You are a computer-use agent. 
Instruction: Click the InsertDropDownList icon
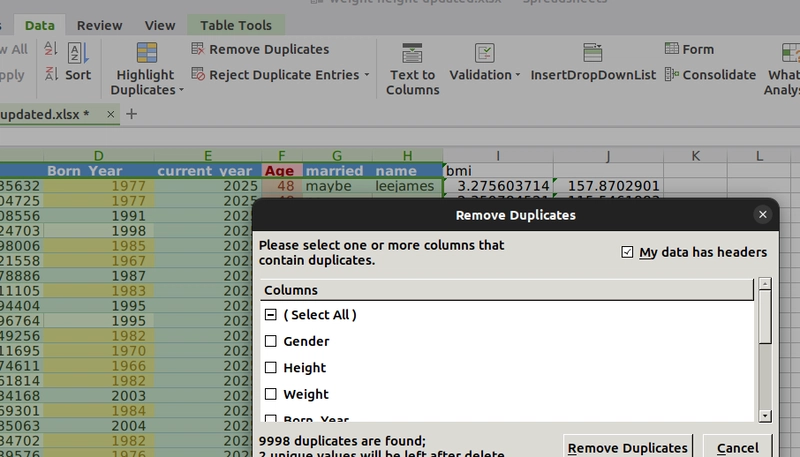click(x=592, y=53)
